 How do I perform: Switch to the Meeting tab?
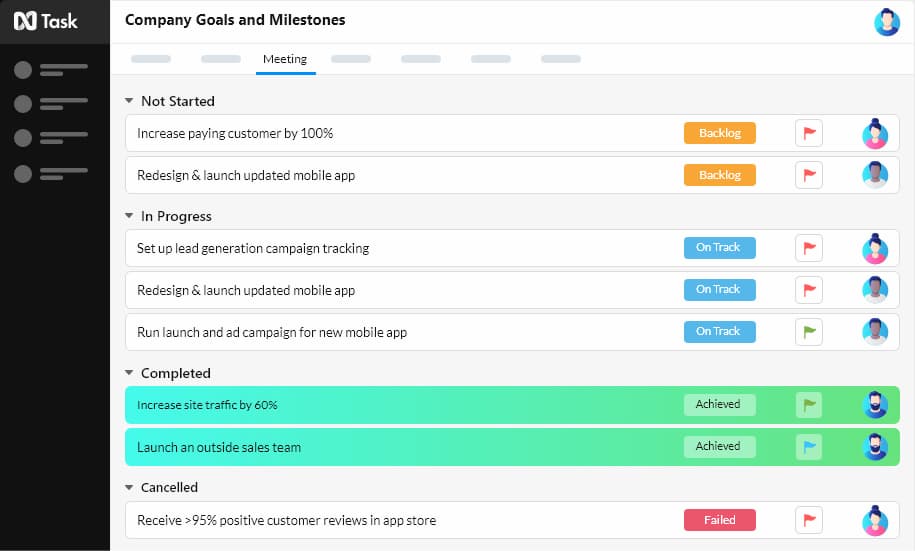click(285, 59)
